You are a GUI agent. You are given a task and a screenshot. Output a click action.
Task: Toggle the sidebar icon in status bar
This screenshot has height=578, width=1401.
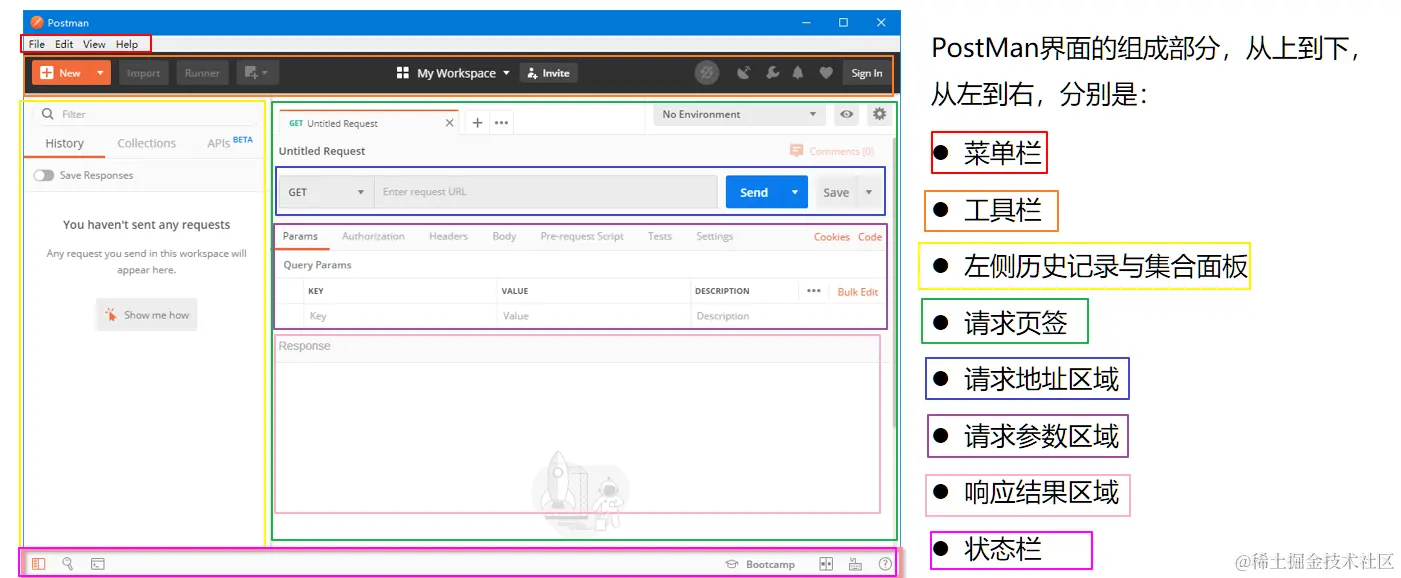click(x=38, y=564)
